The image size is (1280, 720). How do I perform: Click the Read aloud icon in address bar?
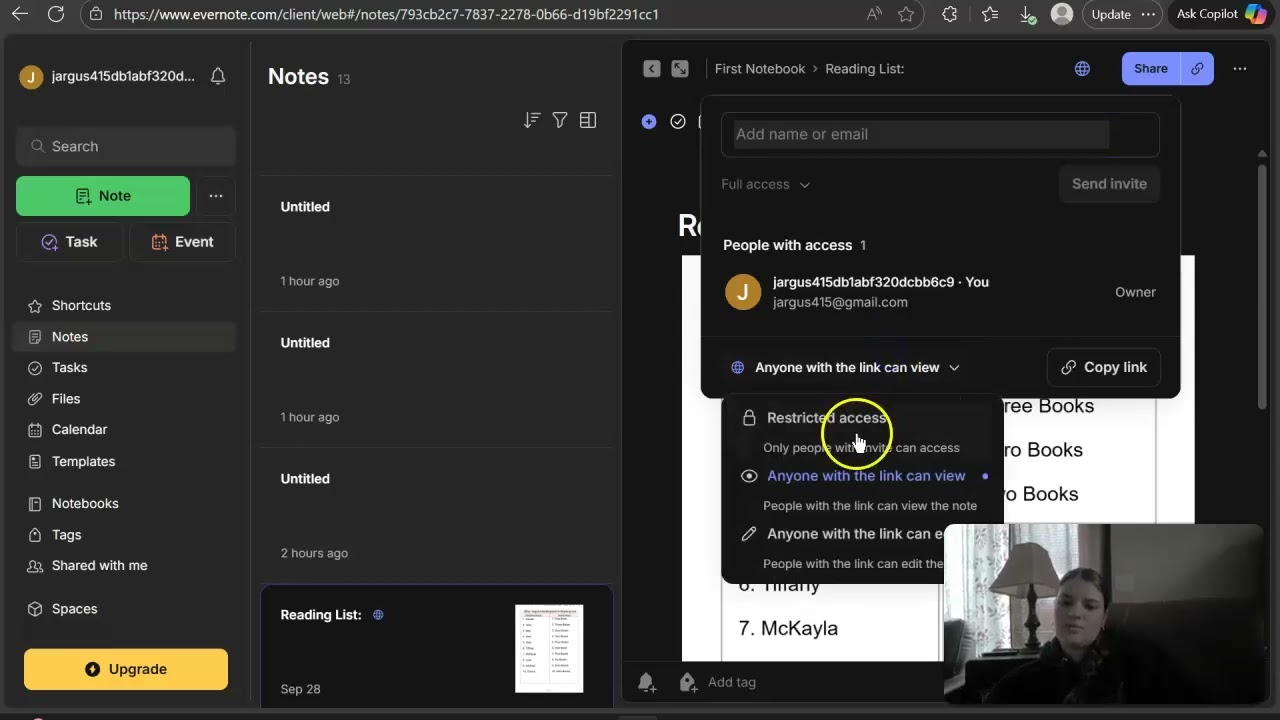tap(874, 14)
